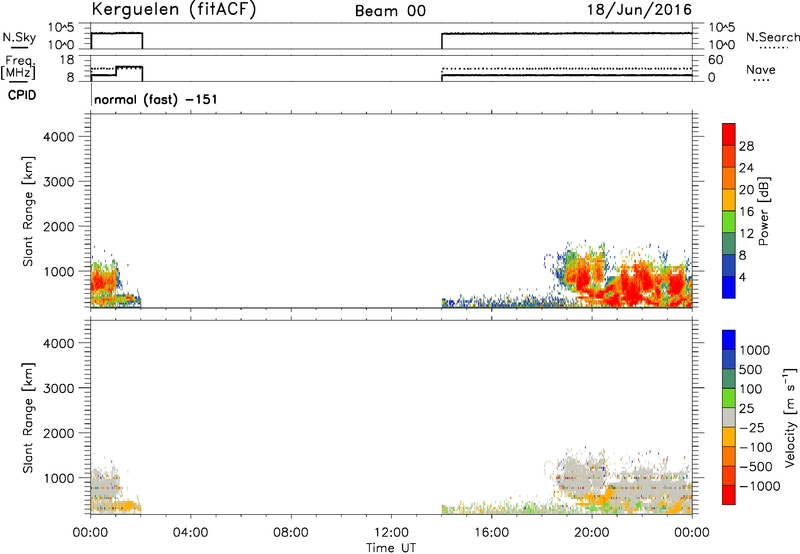Viewport: 800px width, 554px height.
Task: Select the "N.Sky" legend label
Action: (19, 37)
